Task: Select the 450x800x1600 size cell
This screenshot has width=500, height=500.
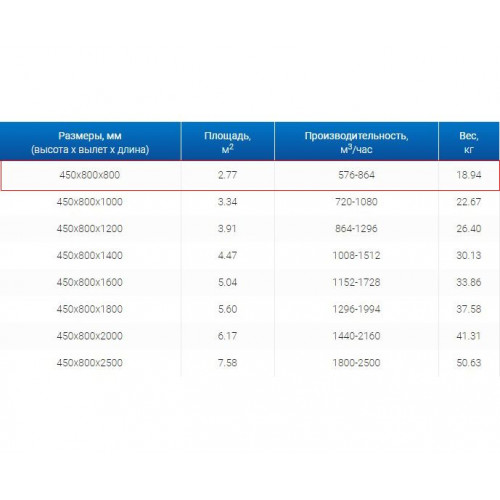Action: point(90,282)
